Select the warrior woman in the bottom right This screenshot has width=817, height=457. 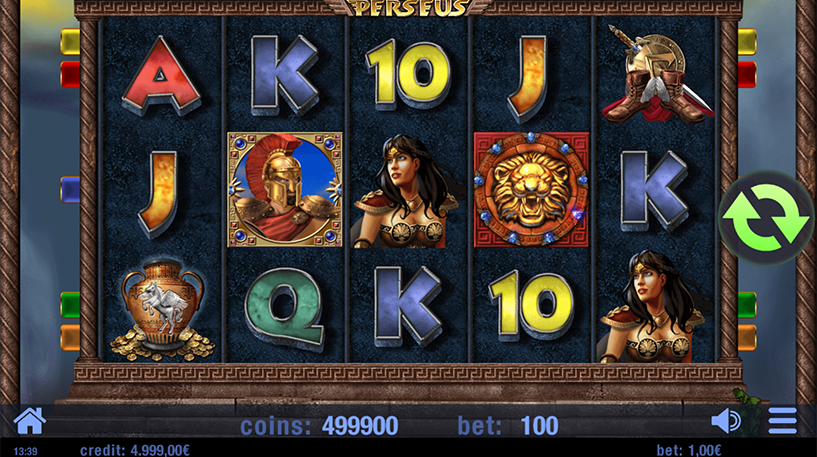pyautogui.click(x=655, y=306)
